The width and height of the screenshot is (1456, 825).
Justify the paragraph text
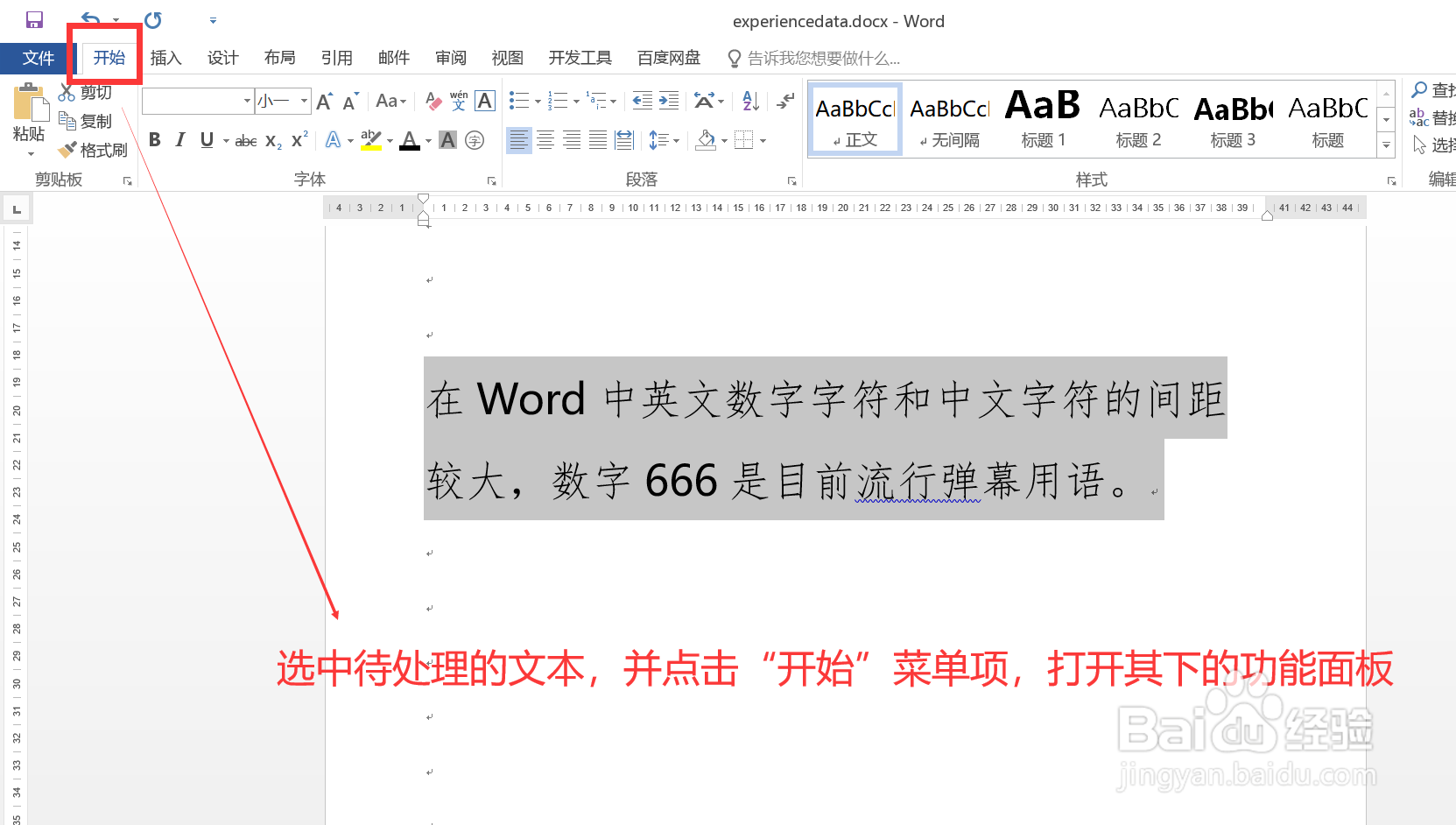tap(598, 140)
